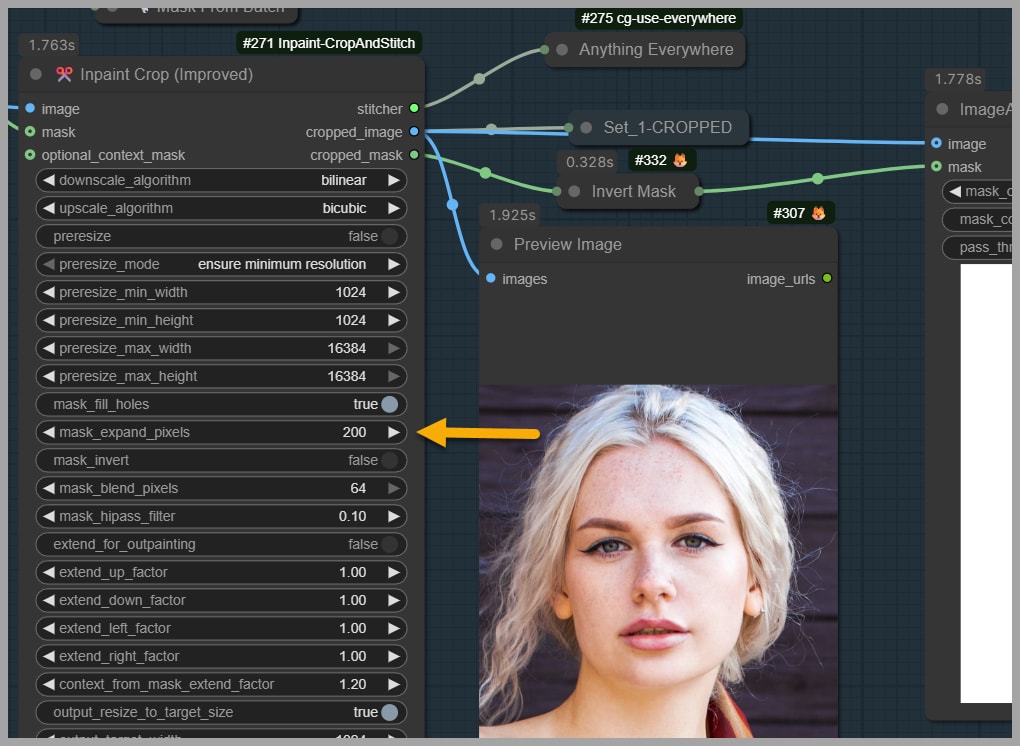Click the Set_1-CROPPED node
This screenshot has width=1020, height=746.
tap(667, 127)
